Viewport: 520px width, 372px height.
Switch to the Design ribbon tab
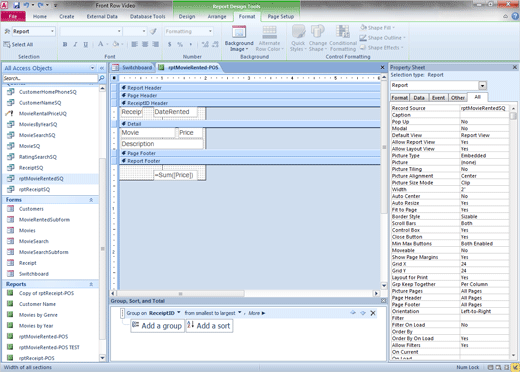click(187, 16)
